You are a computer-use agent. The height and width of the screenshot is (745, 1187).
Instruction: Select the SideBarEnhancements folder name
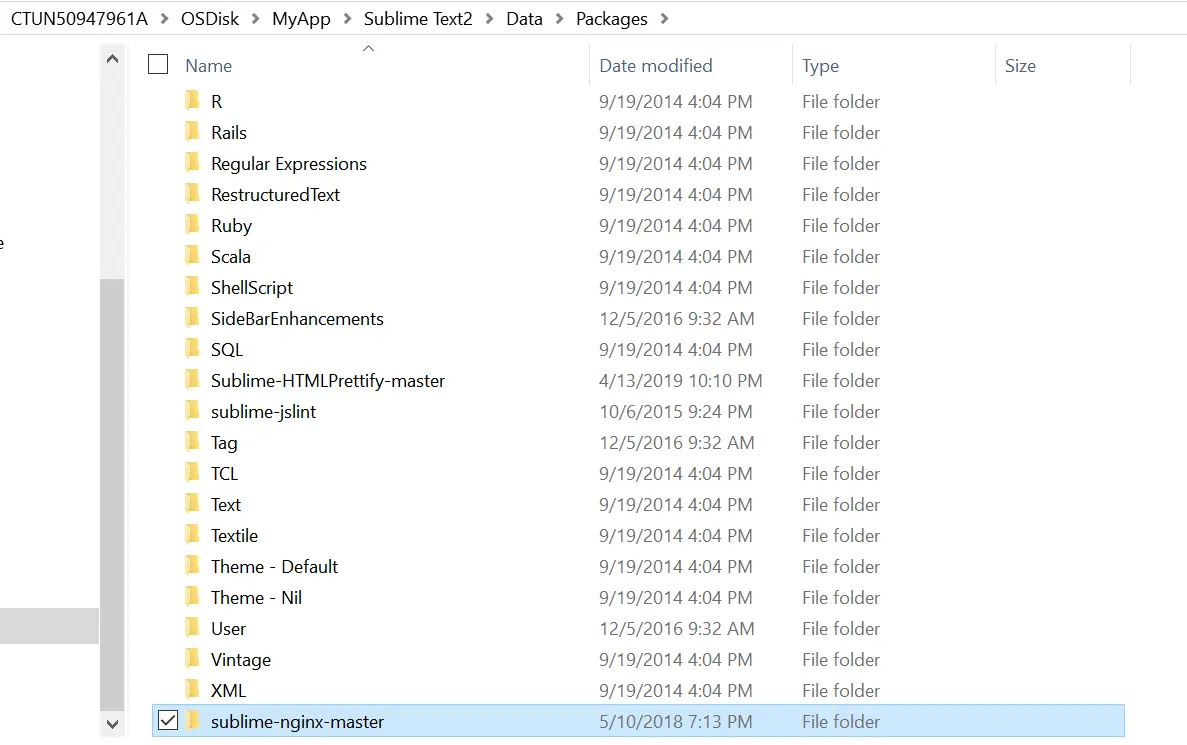297,319
